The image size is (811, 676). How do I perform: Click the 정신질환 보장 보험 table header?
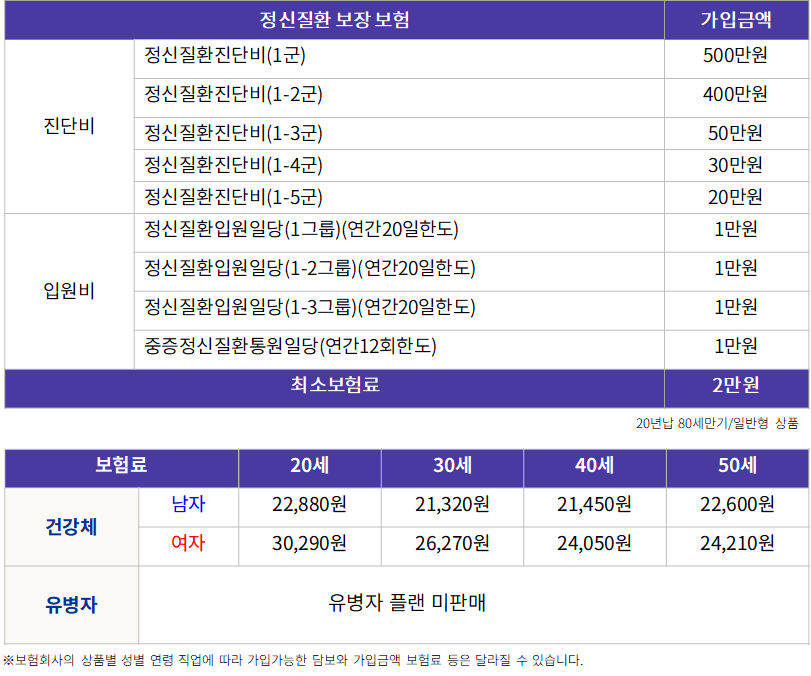click(x=334, y=20)
